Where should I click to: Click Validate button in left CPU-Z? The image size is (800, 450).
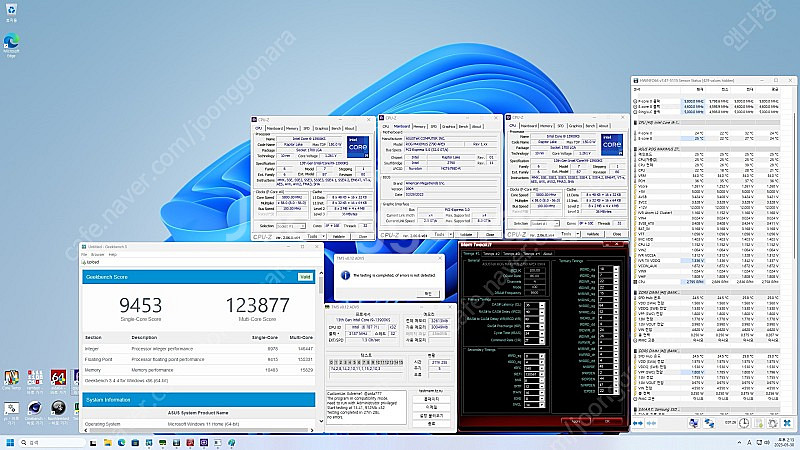[x=339, y=236]
